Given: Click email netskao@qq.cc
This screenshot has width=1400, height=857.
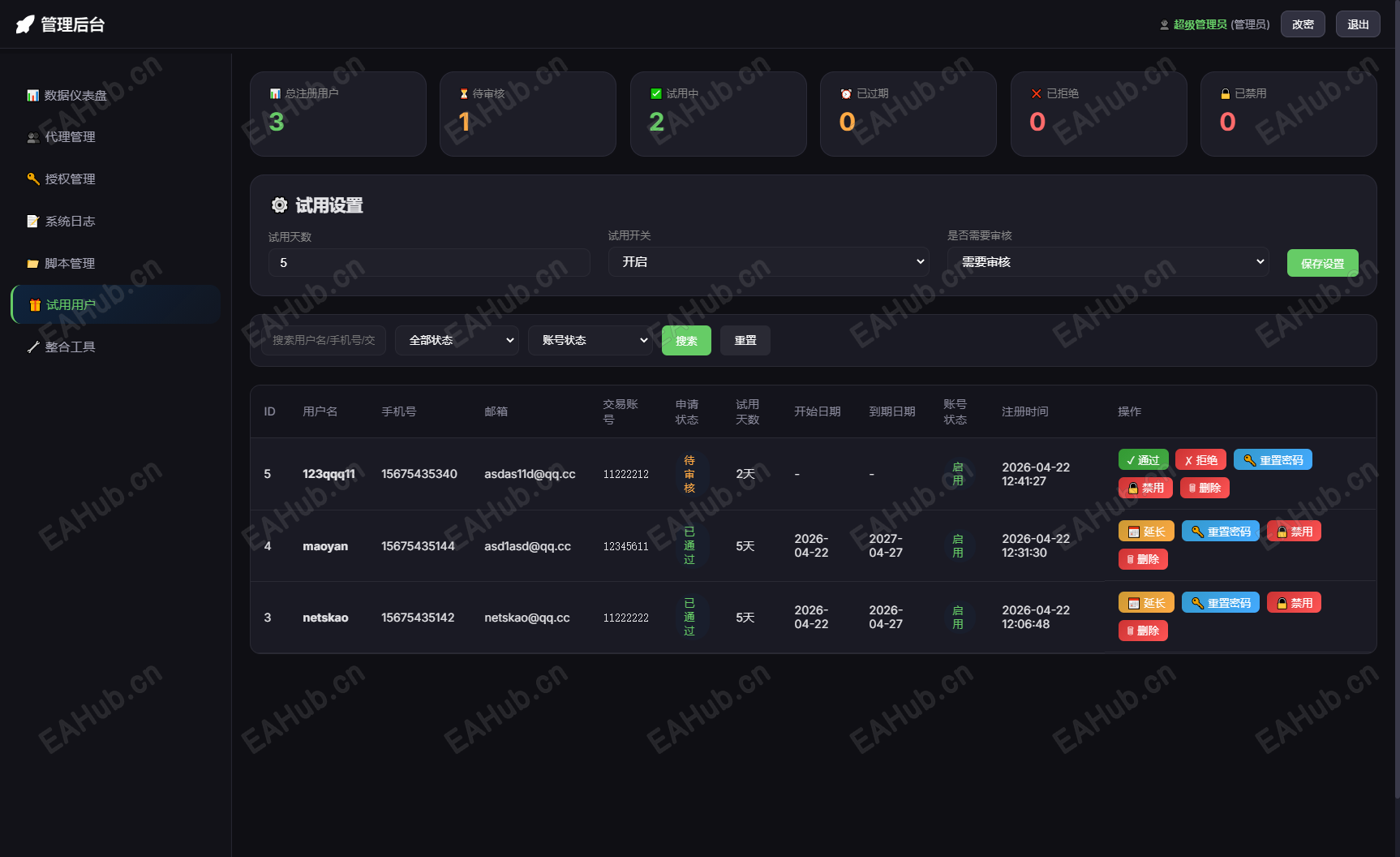Looking at the screenshot, I should click(x=527, y=618).
